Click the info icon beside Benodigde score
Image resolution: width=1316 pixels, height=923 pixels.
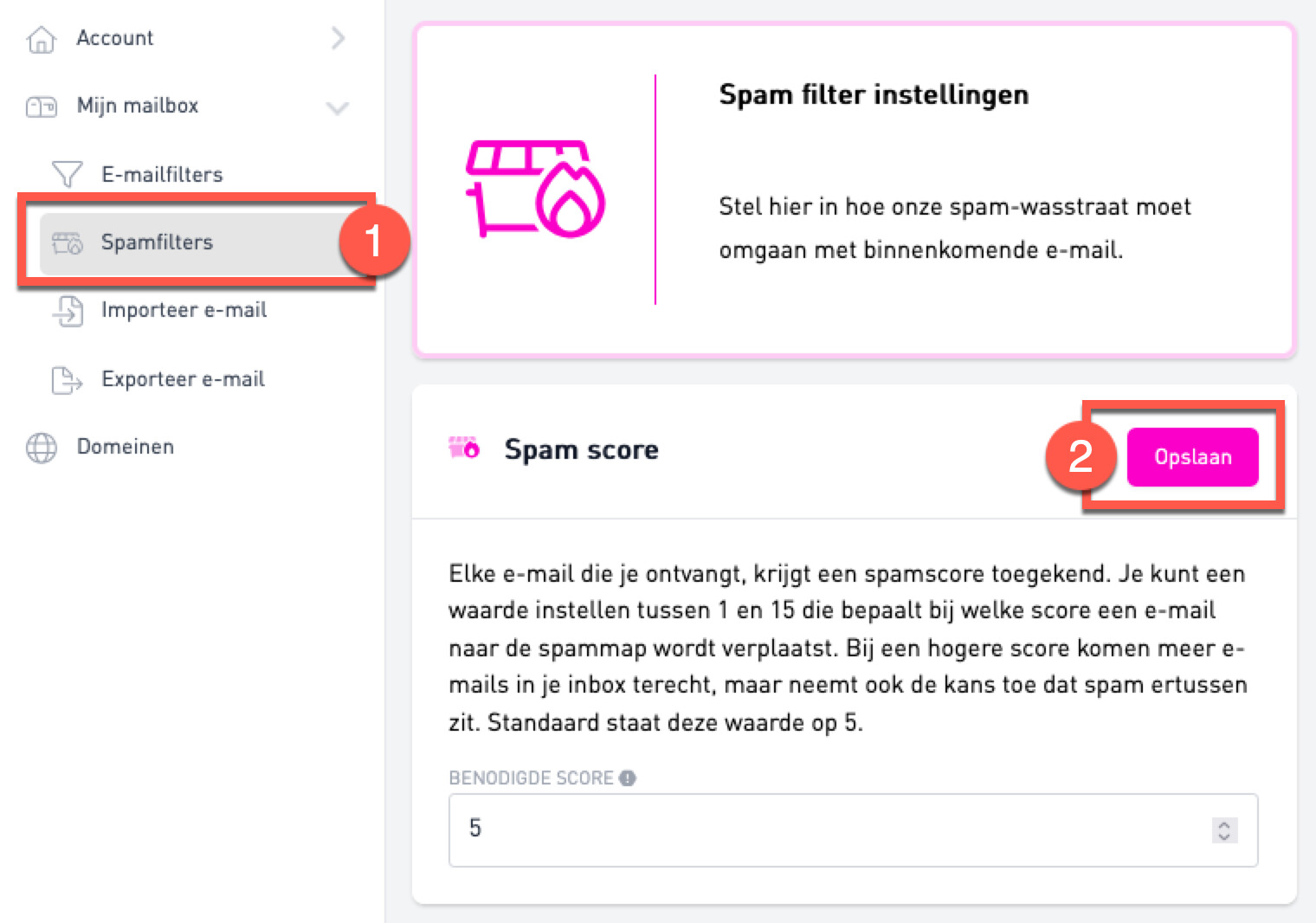point(628,778)
